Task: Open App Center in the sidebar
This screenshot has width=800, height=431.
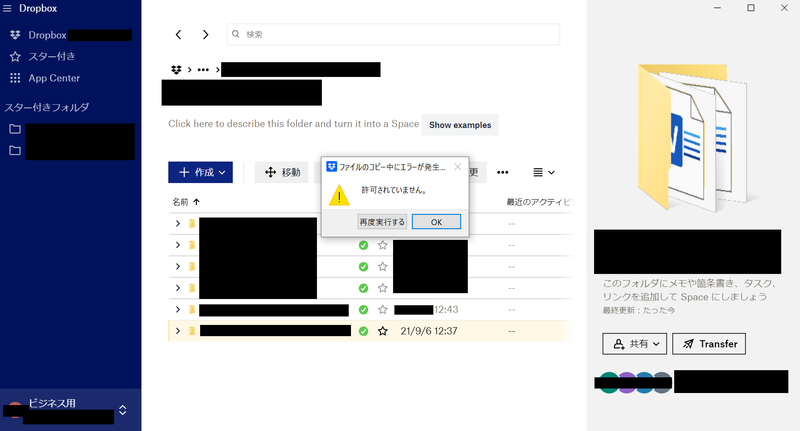Action: pyautogui.click(x=45, y=78)
